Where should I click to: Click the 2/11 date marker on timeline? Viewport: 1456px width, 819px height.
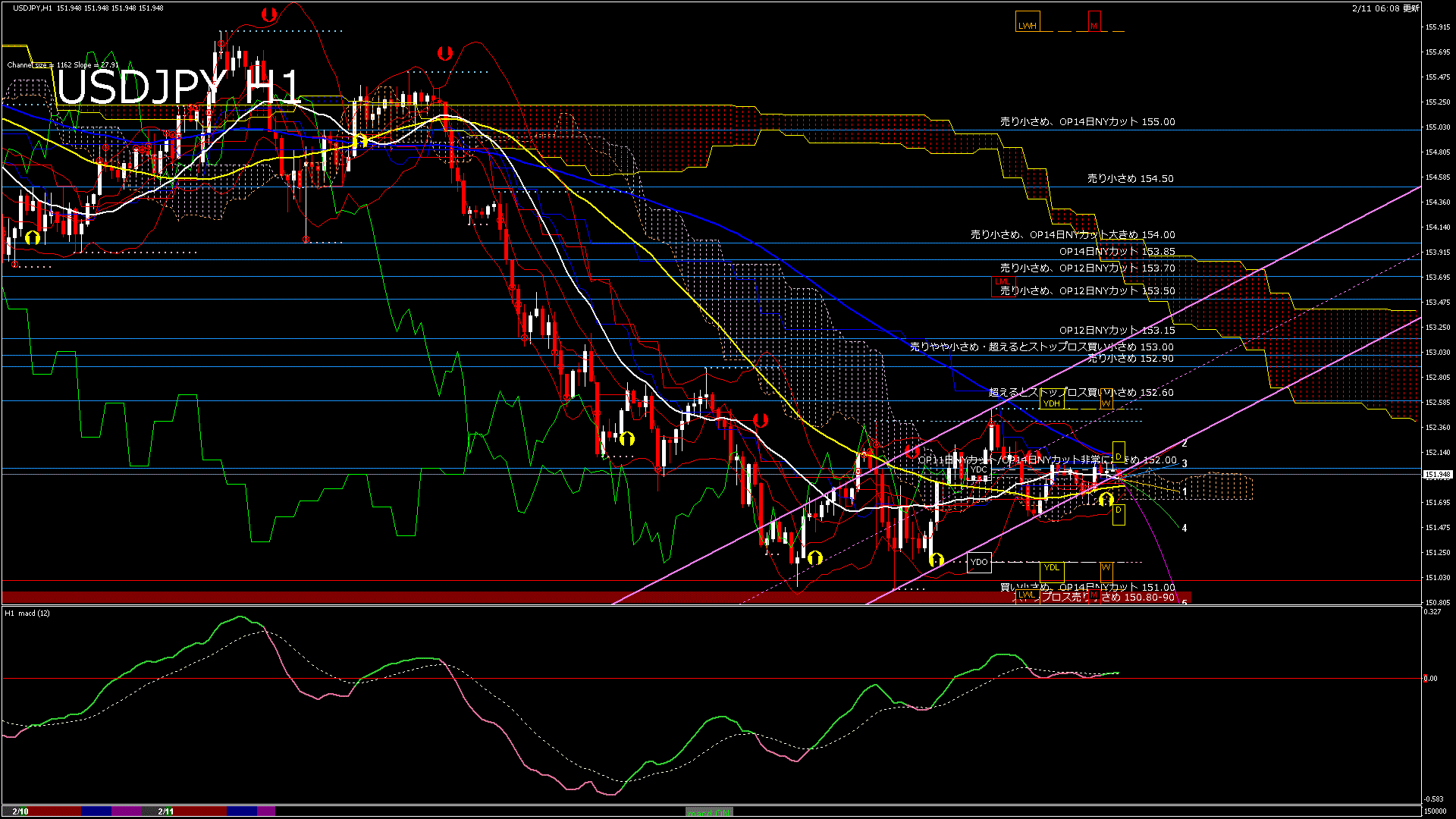[x=166, y=811]
